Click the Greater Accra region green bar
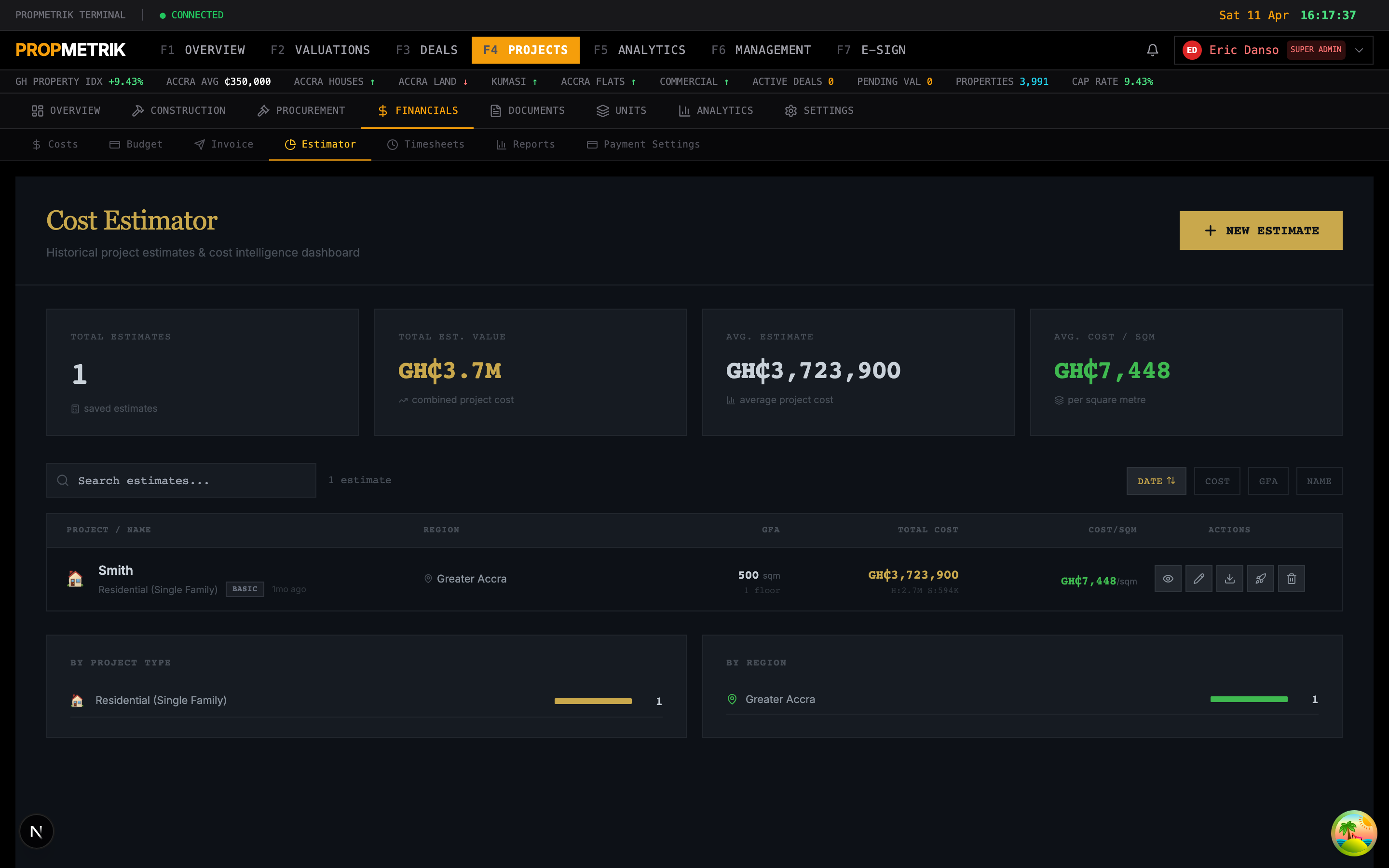Viewport: 1389px width, 868px height. tap(1249, 699)
